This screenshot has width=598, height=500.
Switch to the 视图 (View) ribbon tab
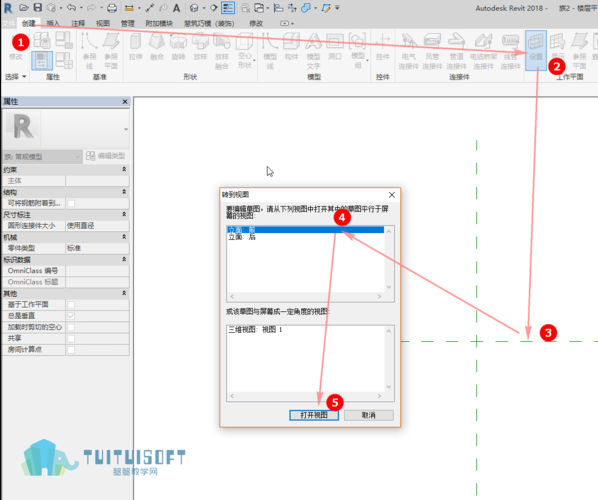[103, 23]
